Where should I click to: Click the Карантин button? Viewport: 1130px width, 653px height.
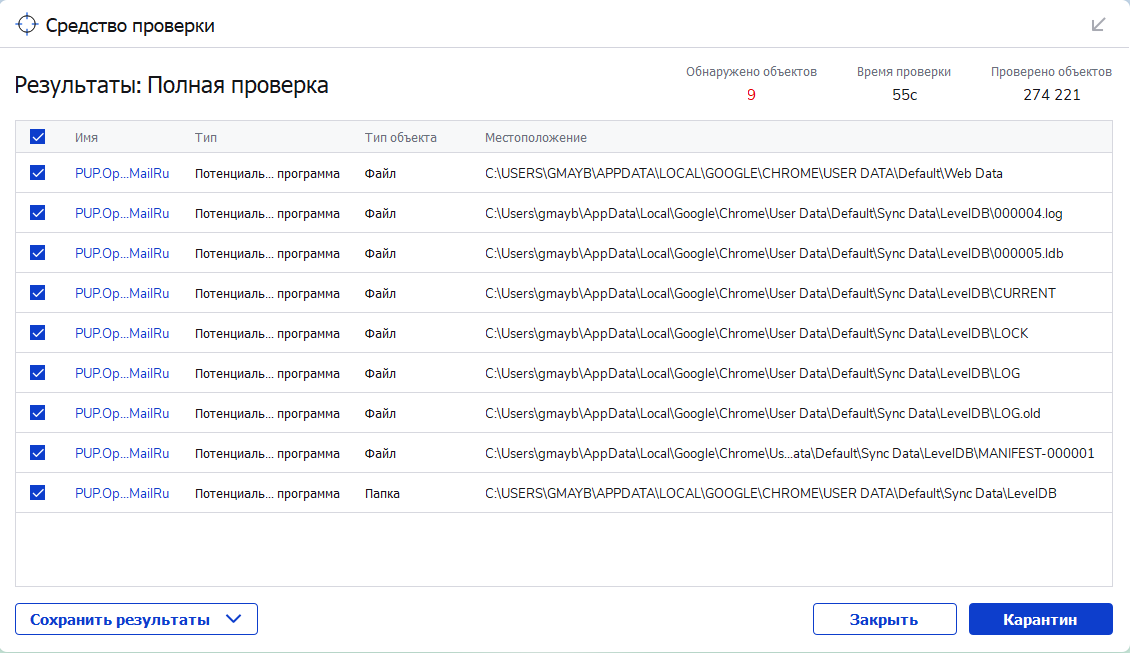coord(1040,619)
